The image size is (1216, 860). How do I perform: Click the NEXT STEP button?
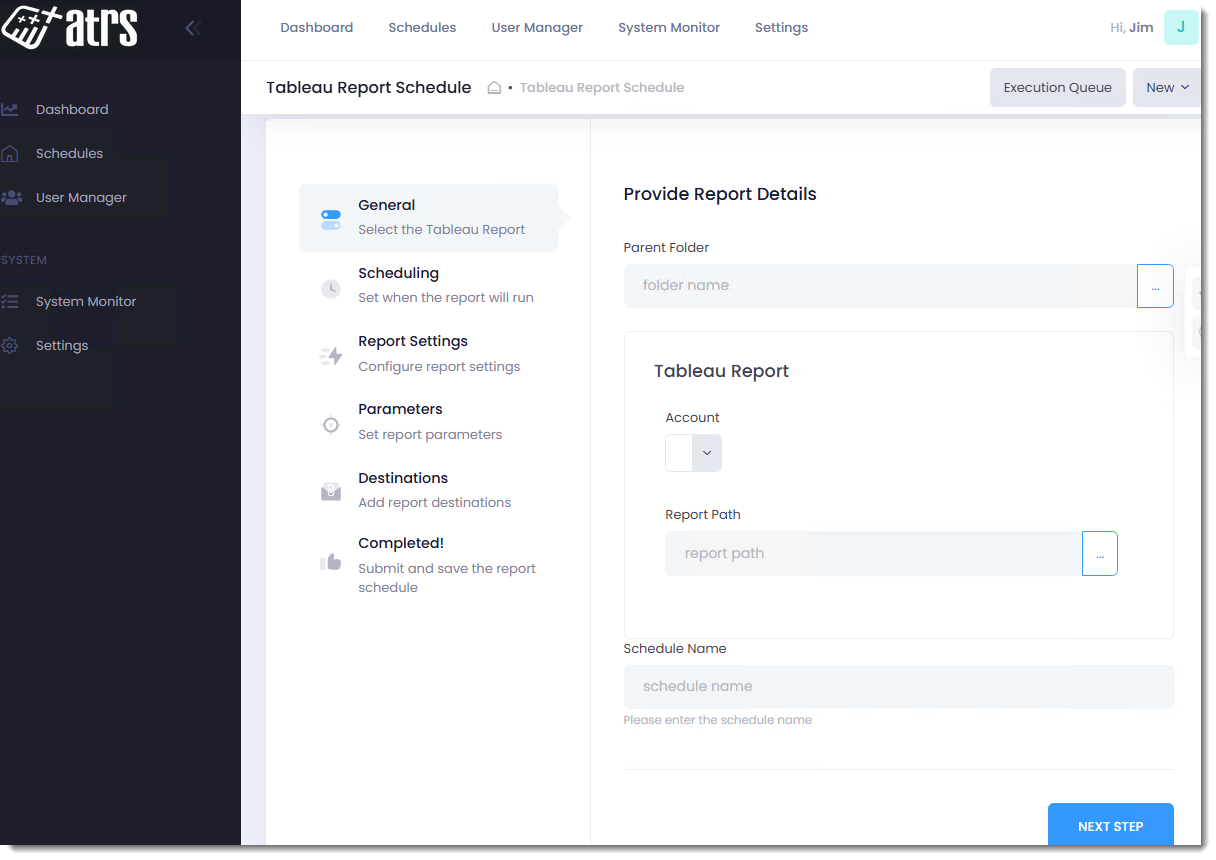pos(1111,826)
